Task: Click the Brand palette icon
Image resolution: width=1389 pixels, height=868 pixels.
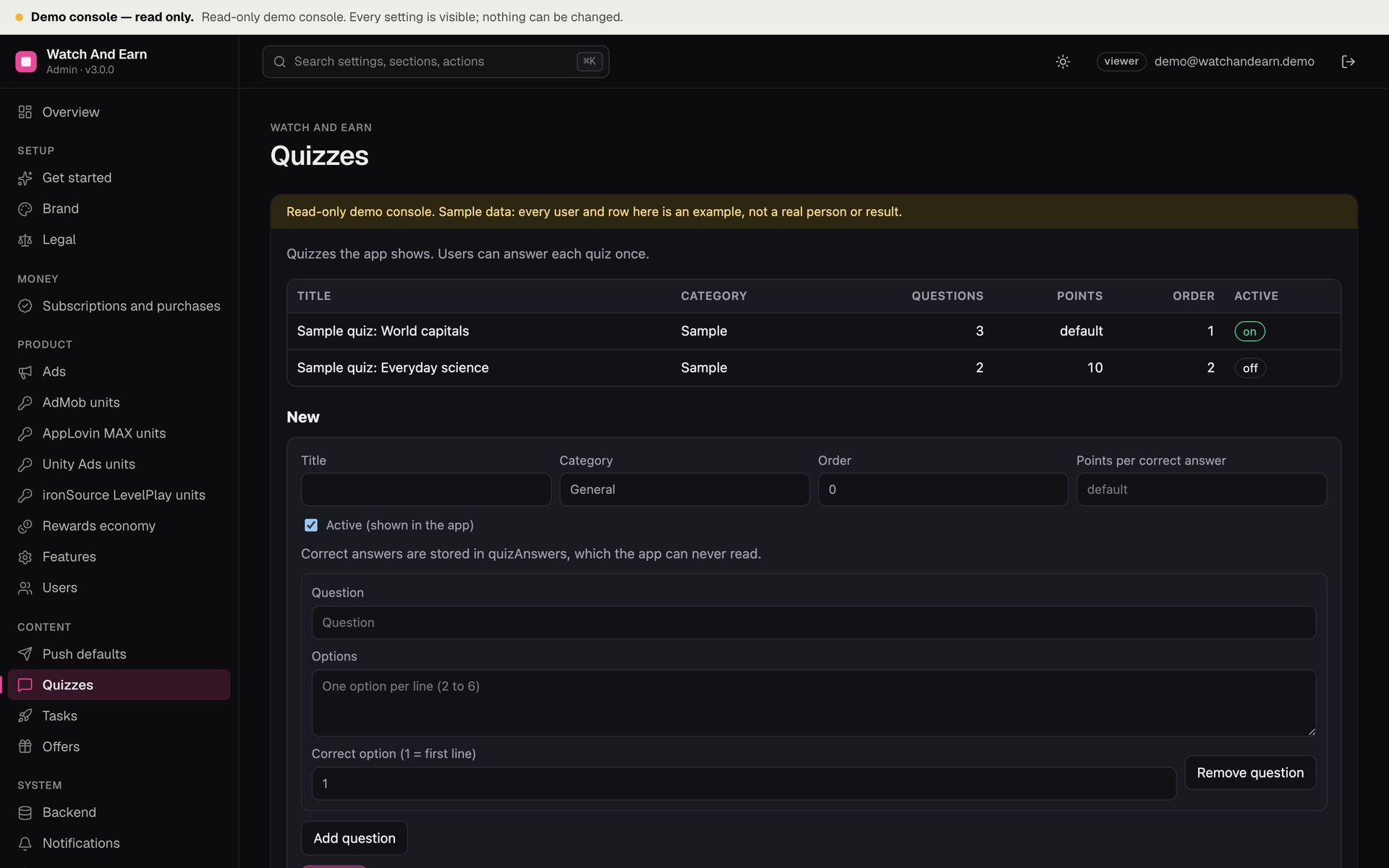Action: 25,209
